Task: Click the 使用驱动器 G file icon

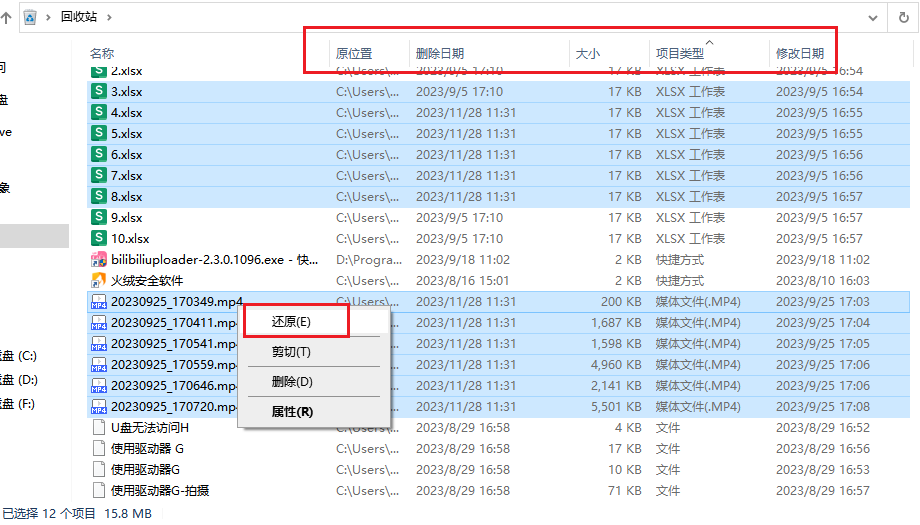Action: pos(99,449)
